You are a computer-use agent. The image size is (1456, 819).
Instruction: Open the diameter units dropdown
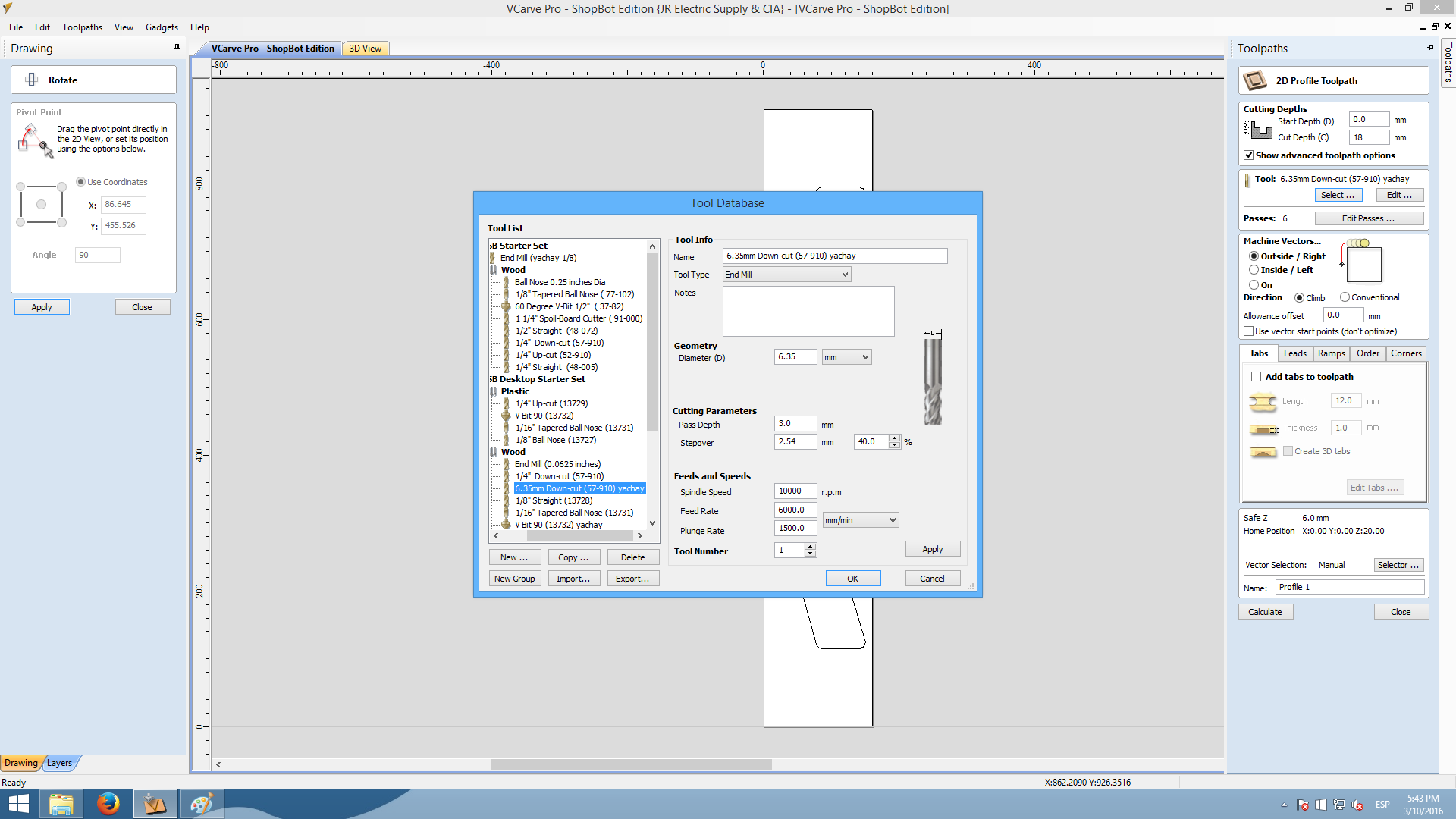(x=846, y=357)
